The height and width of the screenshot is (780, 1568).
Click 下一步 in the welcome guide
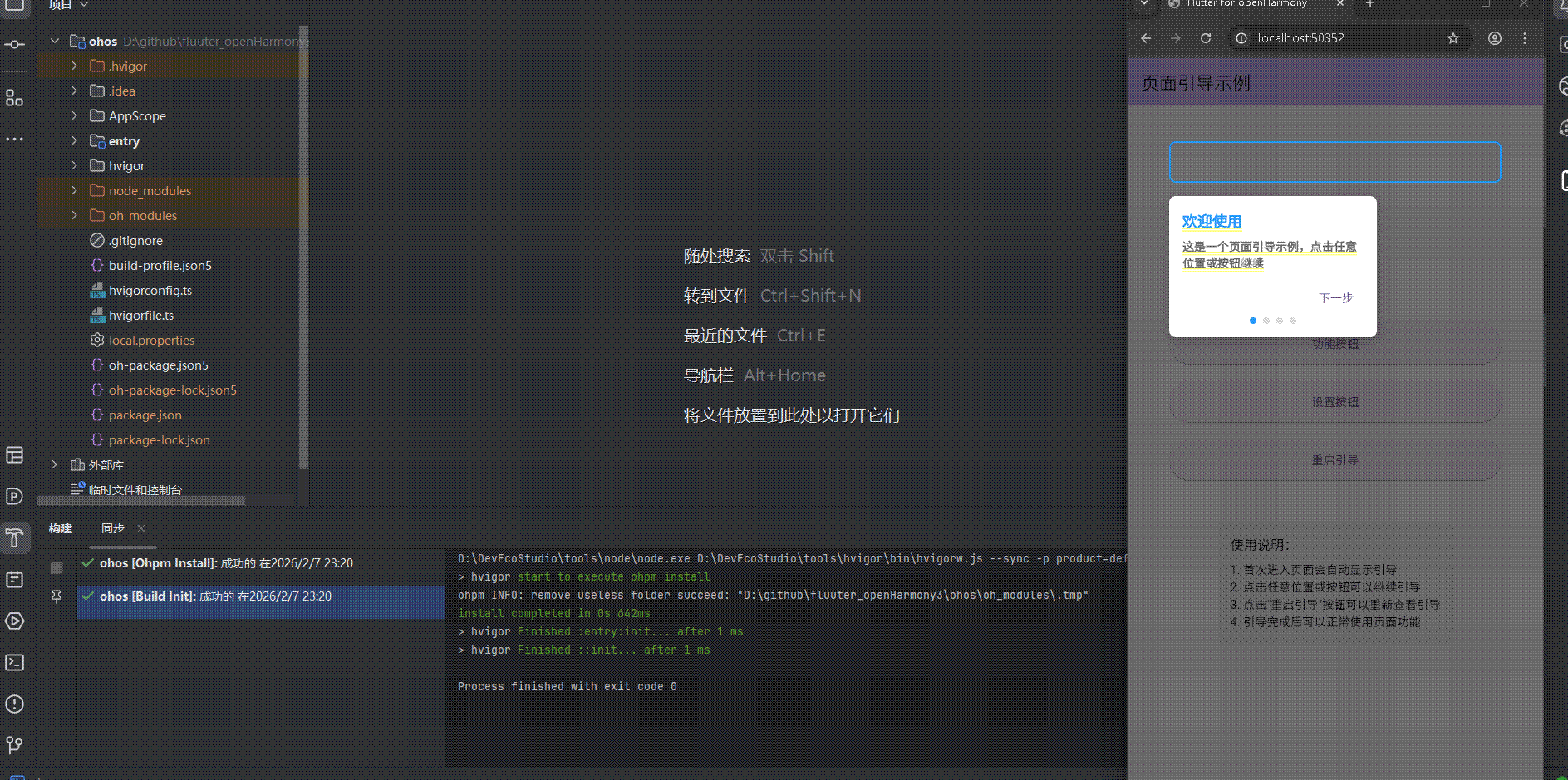click(1336, 297)
